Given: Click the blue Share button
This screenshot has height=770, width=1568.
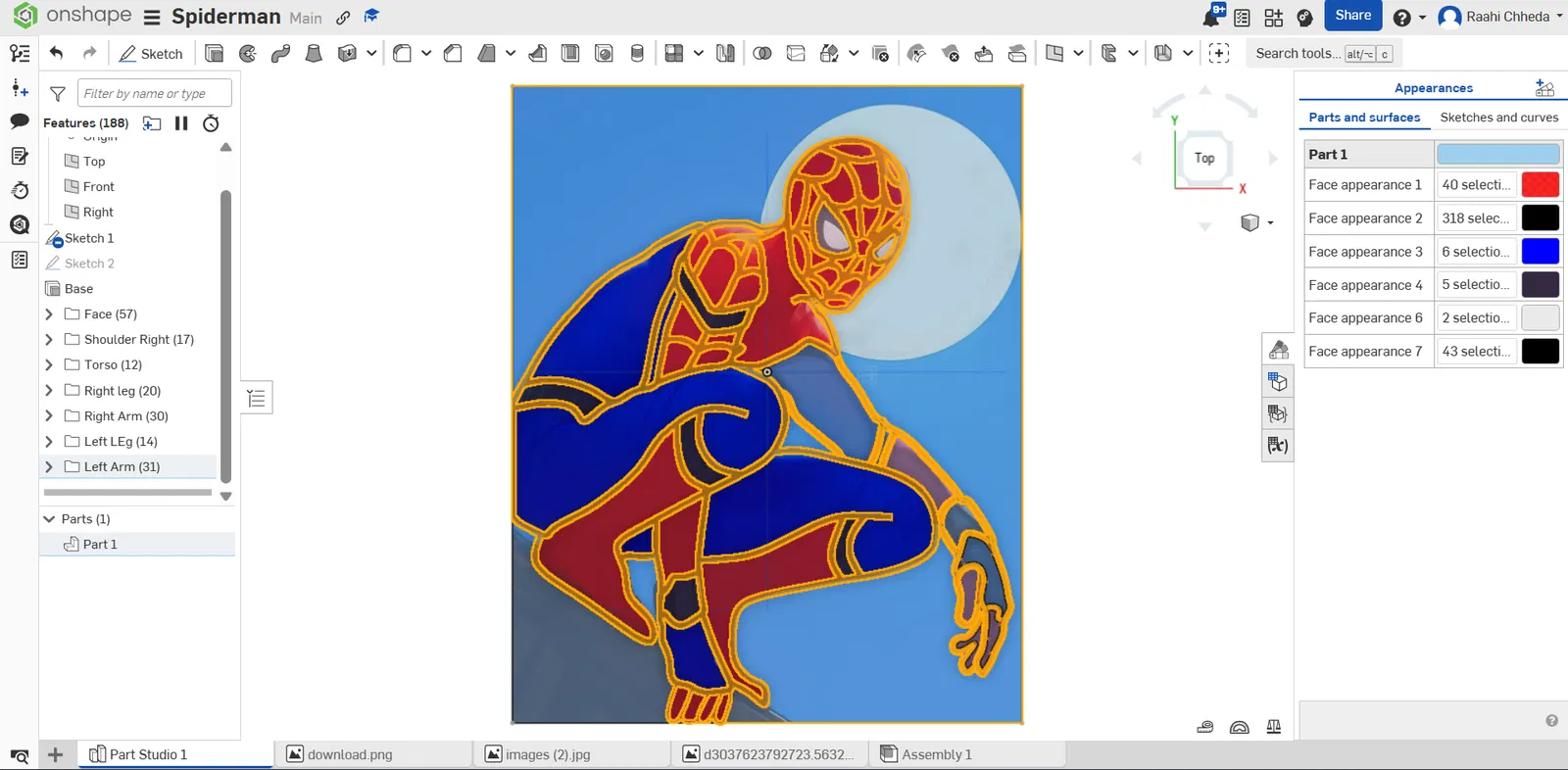Looking at the screenshot, I should pos(1353,16).
